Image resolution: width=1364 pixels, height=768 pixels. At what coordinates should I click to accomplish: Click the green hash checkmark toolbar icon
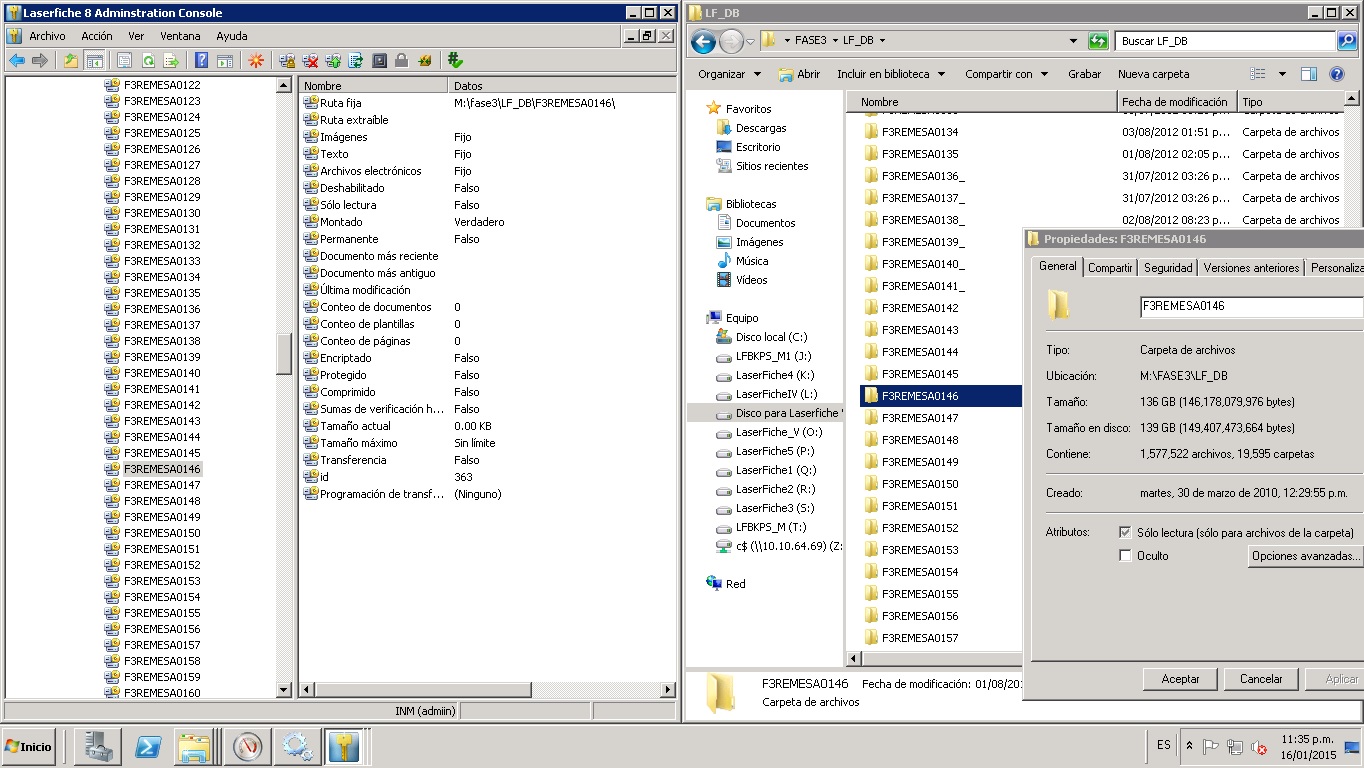[455, 61]
